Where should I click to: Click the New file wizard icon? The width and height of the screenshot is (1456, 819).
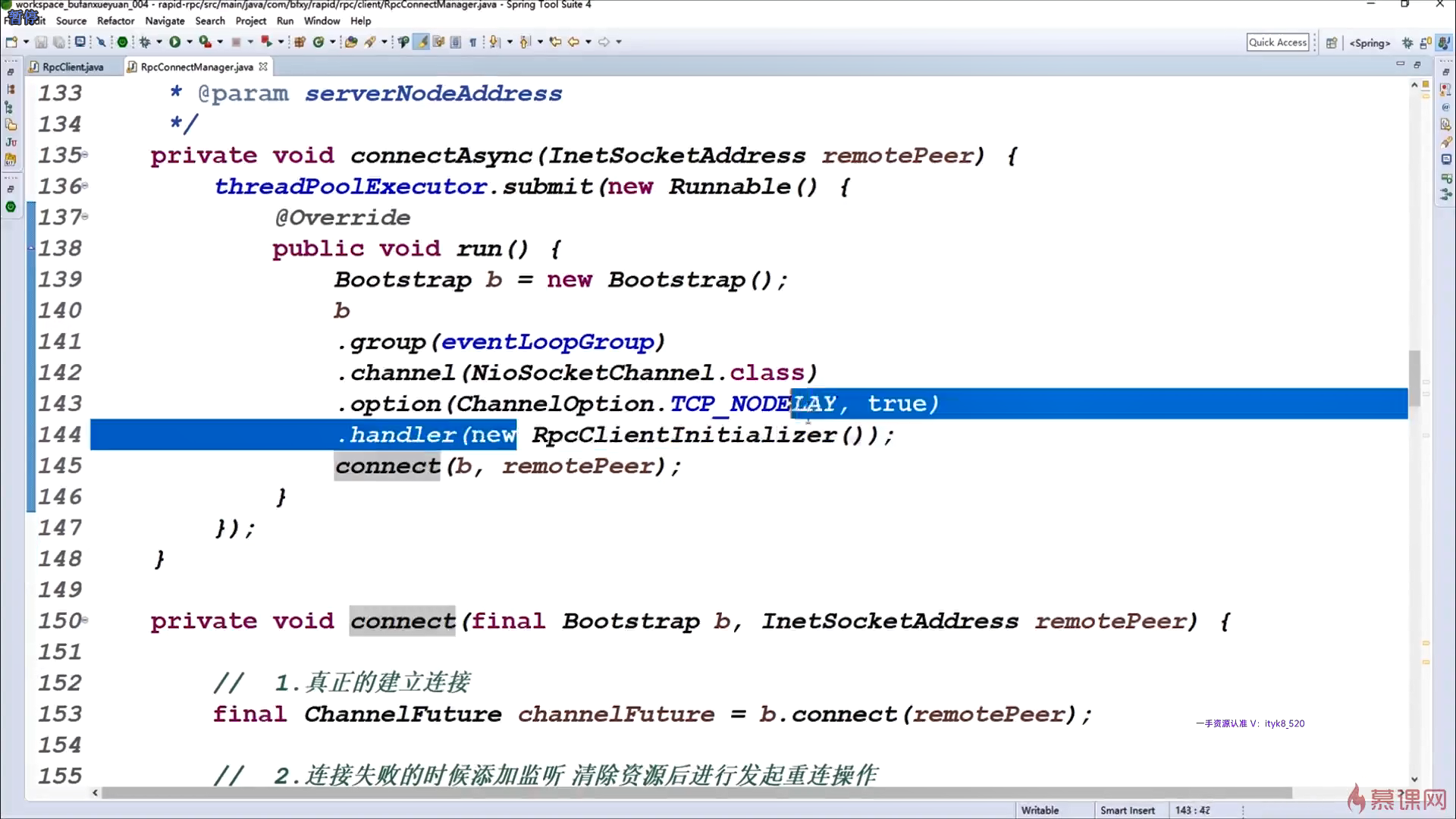point(11,42)
